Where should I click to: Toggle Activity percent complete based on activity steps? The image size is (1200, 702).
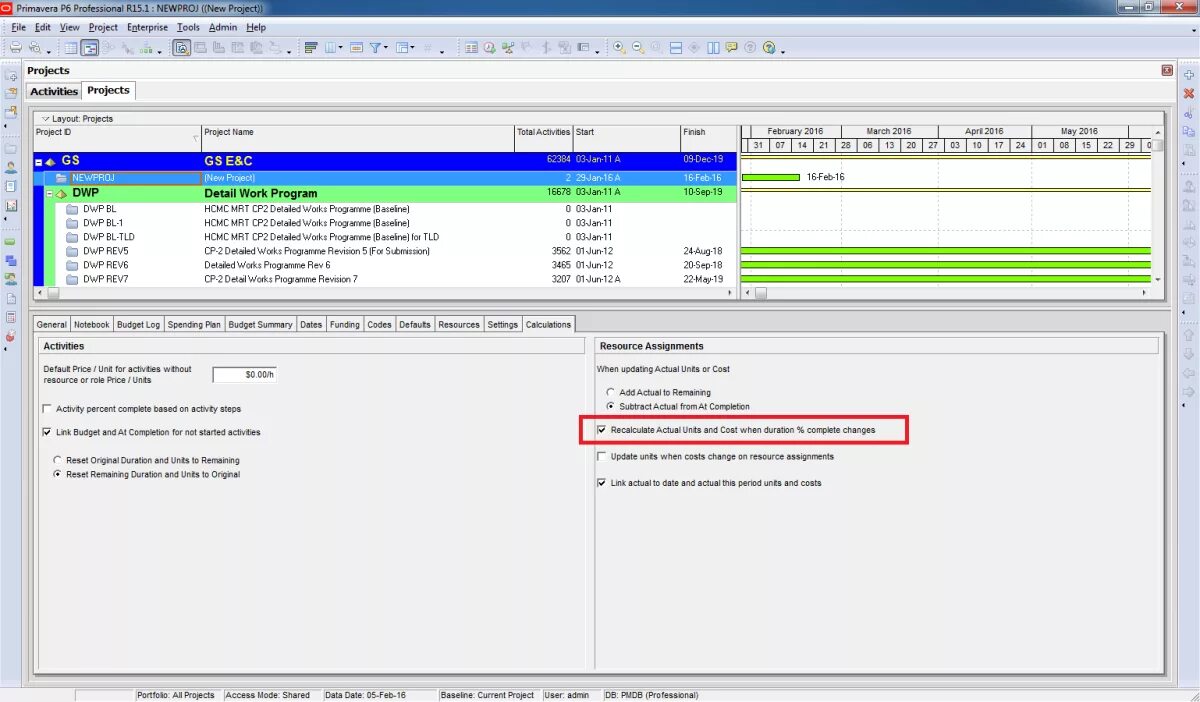[47, 409]
